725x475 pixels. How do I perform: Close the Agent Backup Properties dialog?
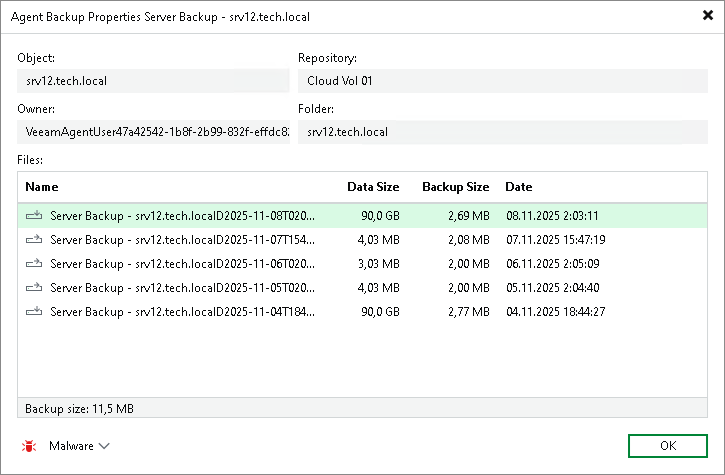tap(708, 15)
